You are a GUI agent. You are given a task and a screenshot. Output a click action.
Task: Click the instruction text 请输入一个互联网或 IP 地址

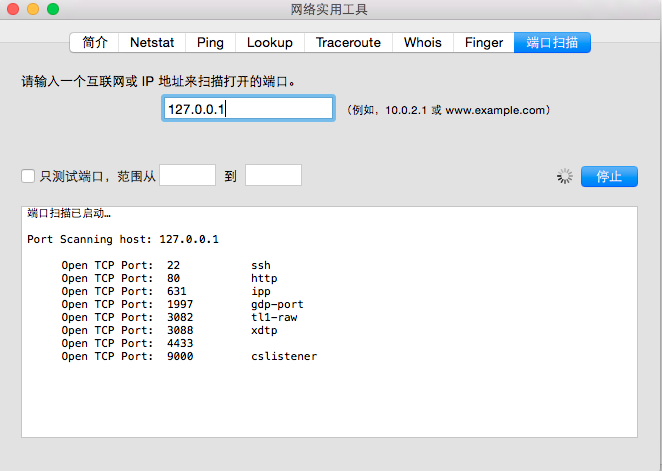click(160, 81)
